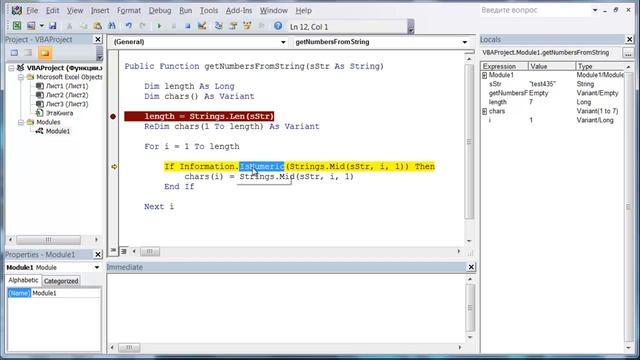Click the Insert UserForm toolbar icon

[x=31, y=26]
